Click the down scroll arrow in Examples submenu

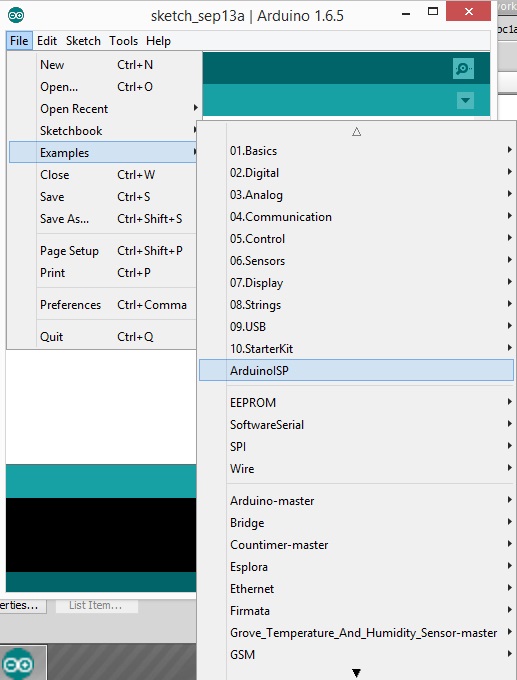click(357, 673)
